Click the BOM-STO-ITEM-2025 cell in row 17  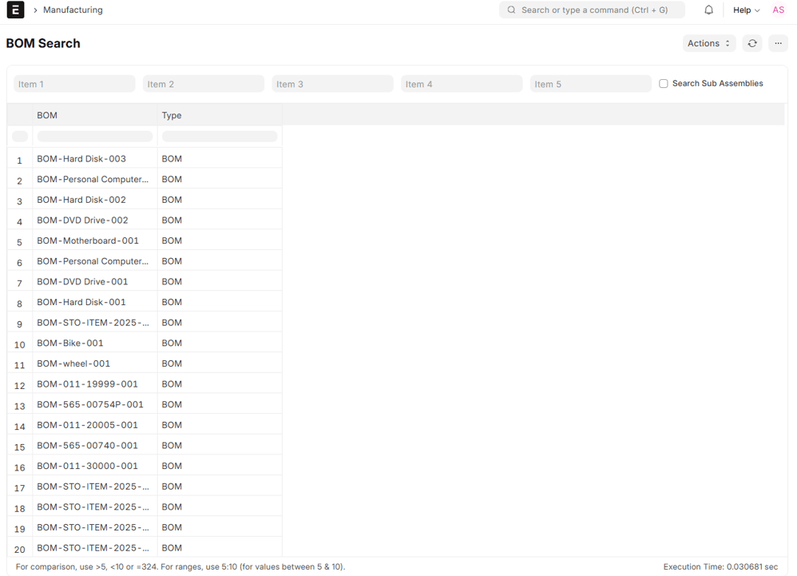(95, 487)
